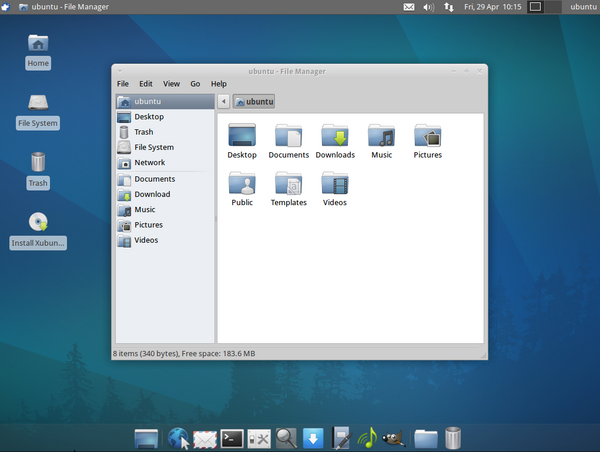Select the Templates folder
The height and width of the screenshot is (452, 600).
pyautogui.click(x=288, y=182)
